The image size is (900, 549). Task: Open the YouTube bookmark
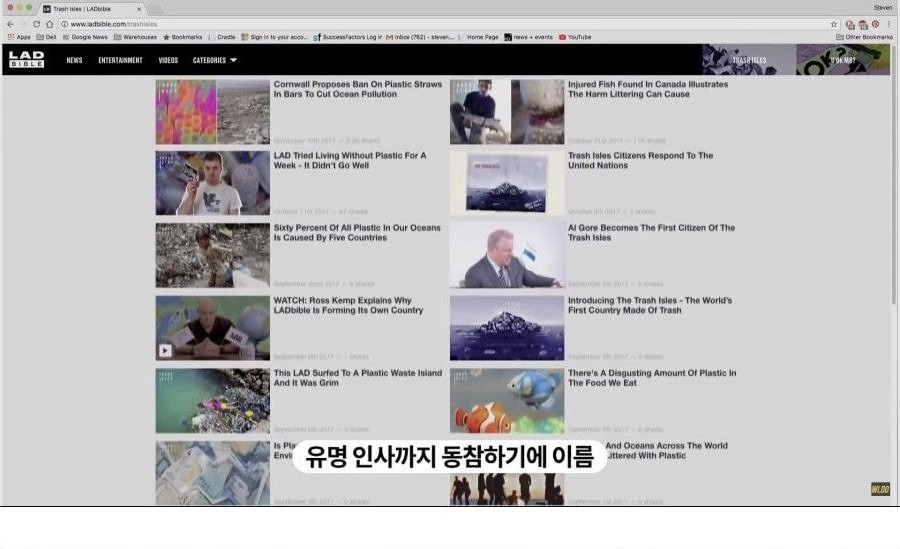pos(575,37)
